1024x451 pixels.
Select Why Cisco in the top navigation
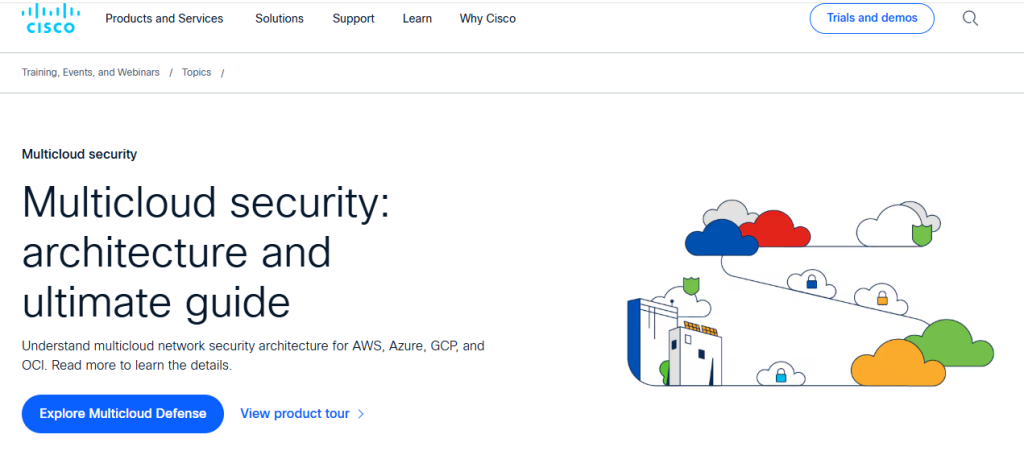click(488, 19)
